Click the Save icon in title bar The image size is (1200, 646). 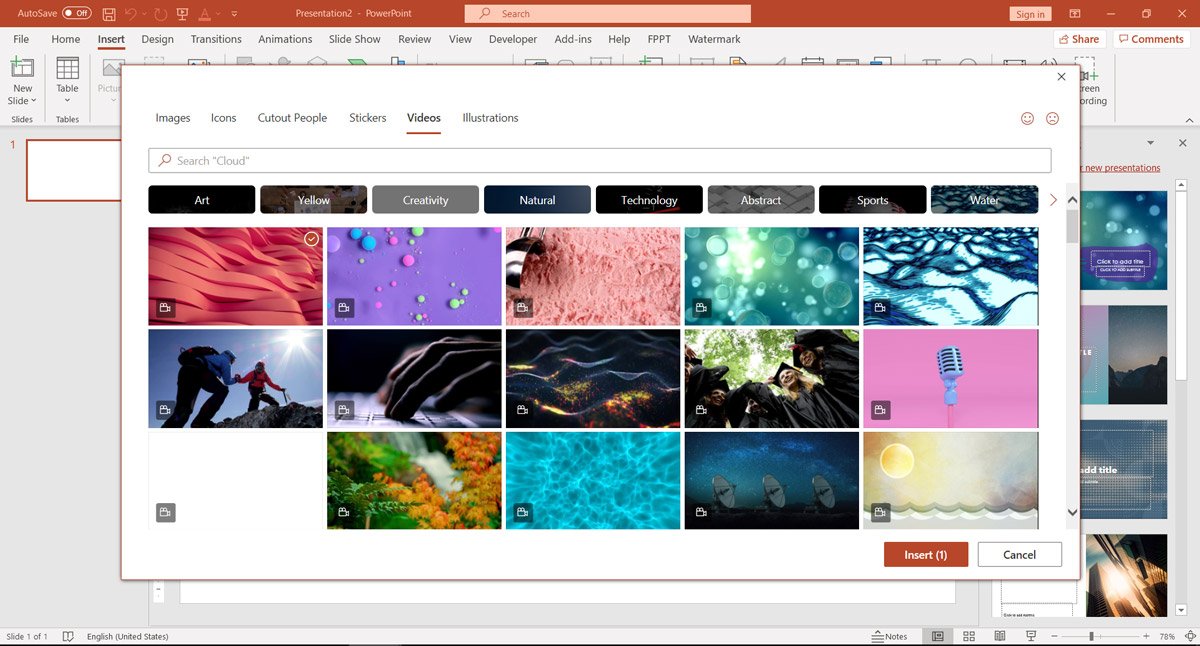pyautogui.click(x=109, y=14)
